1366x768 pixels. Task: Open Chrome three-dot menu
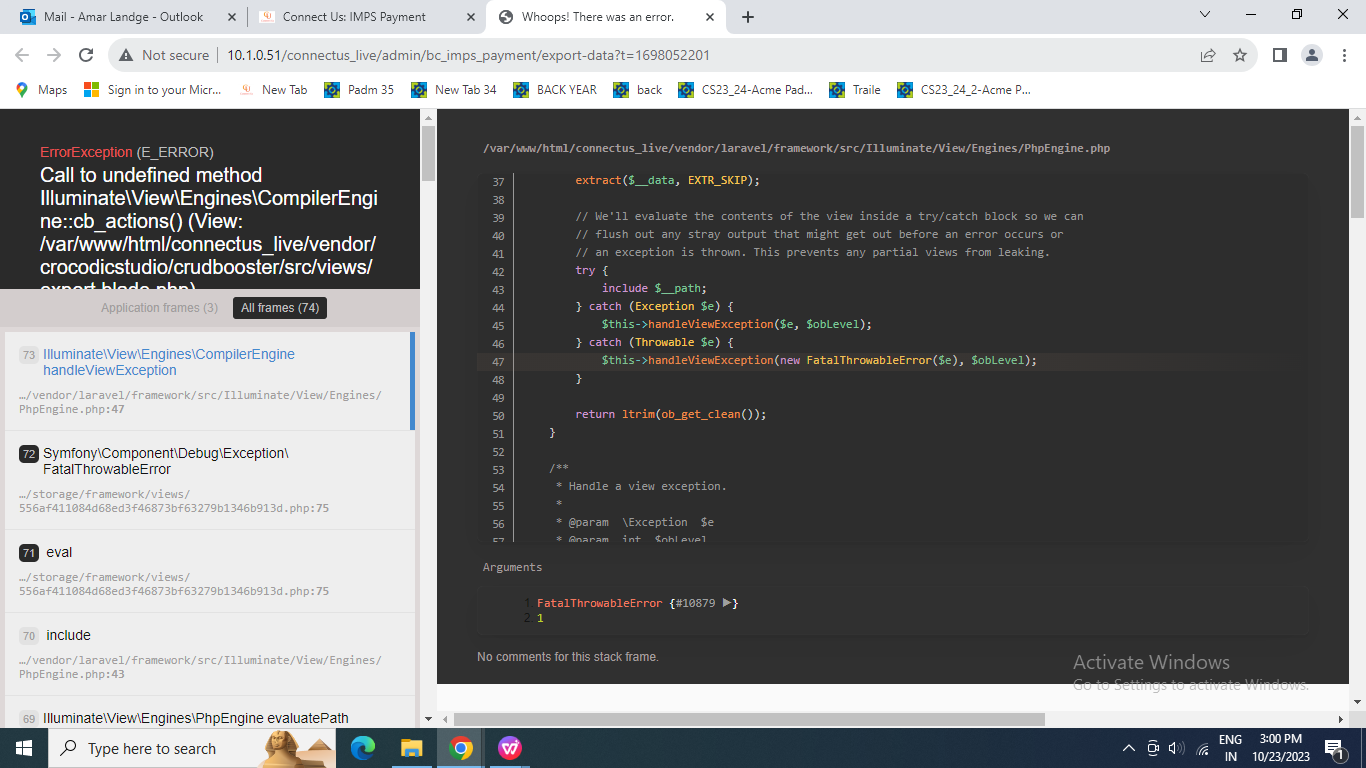click(x=1343, y=55)
